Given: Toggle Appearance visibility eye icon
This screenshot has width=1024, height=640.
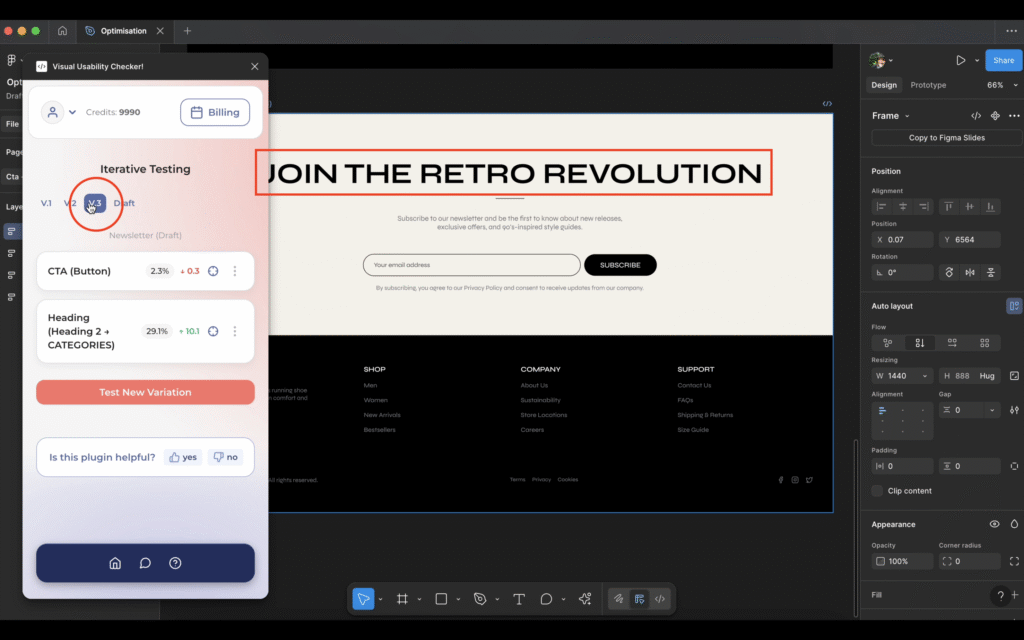Looking at the screenshot, I should tap(994, 524).
